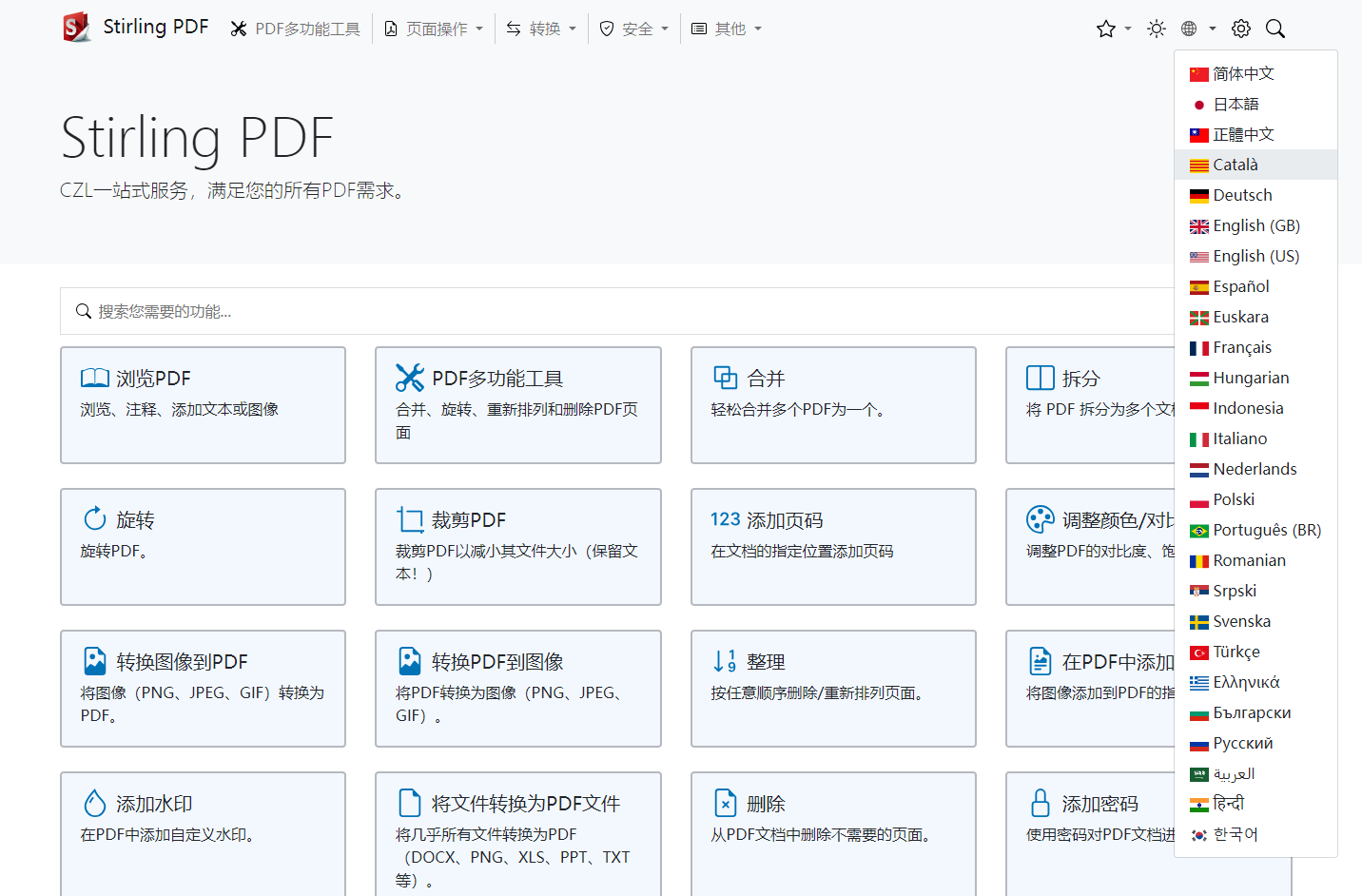
Task: Select 简体中文 language
Action: pyautogui.click(x=1255, y=73)
